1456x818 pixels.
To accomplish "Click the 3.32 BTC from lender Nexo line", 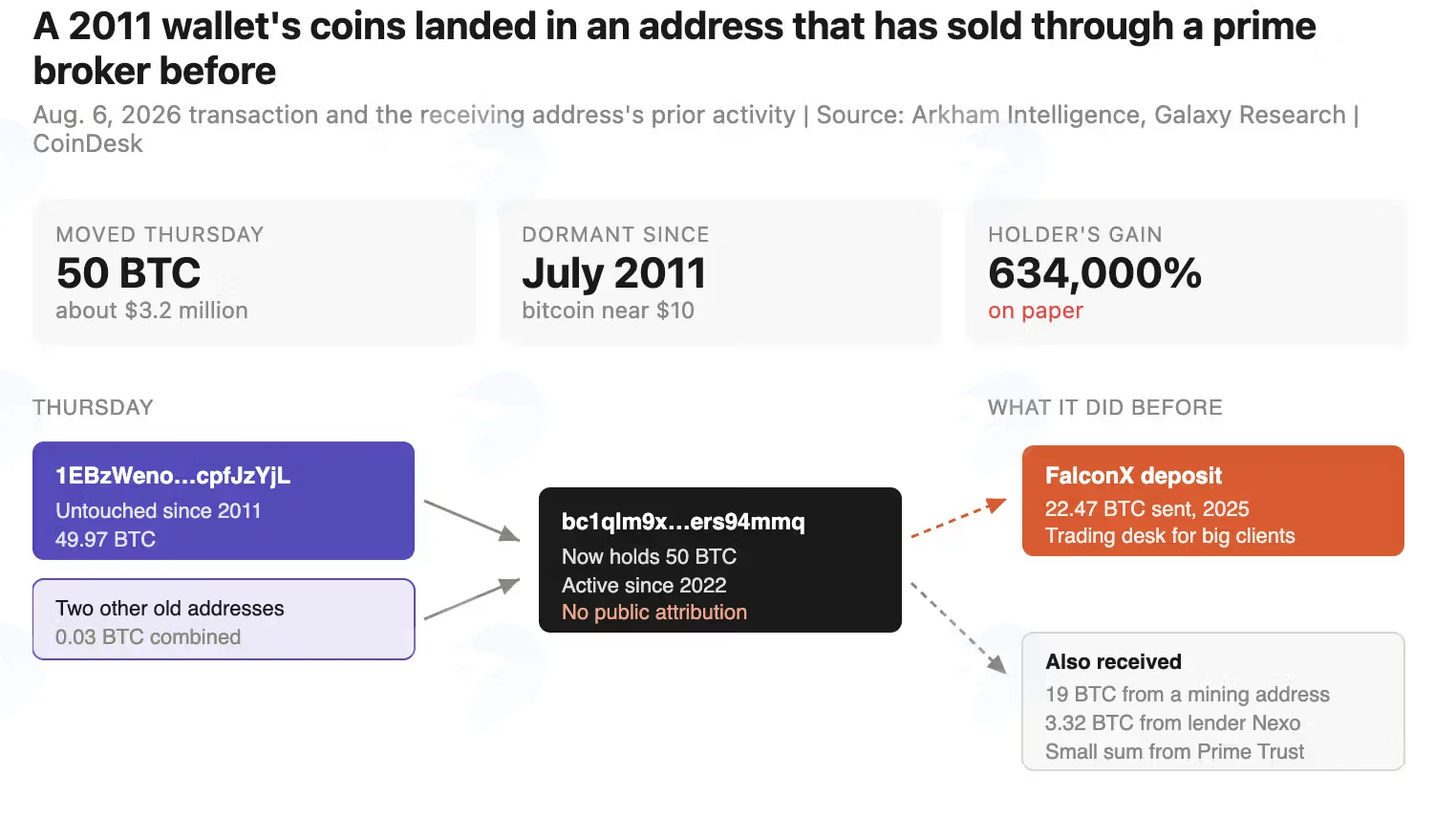I will pos(1173,723).
